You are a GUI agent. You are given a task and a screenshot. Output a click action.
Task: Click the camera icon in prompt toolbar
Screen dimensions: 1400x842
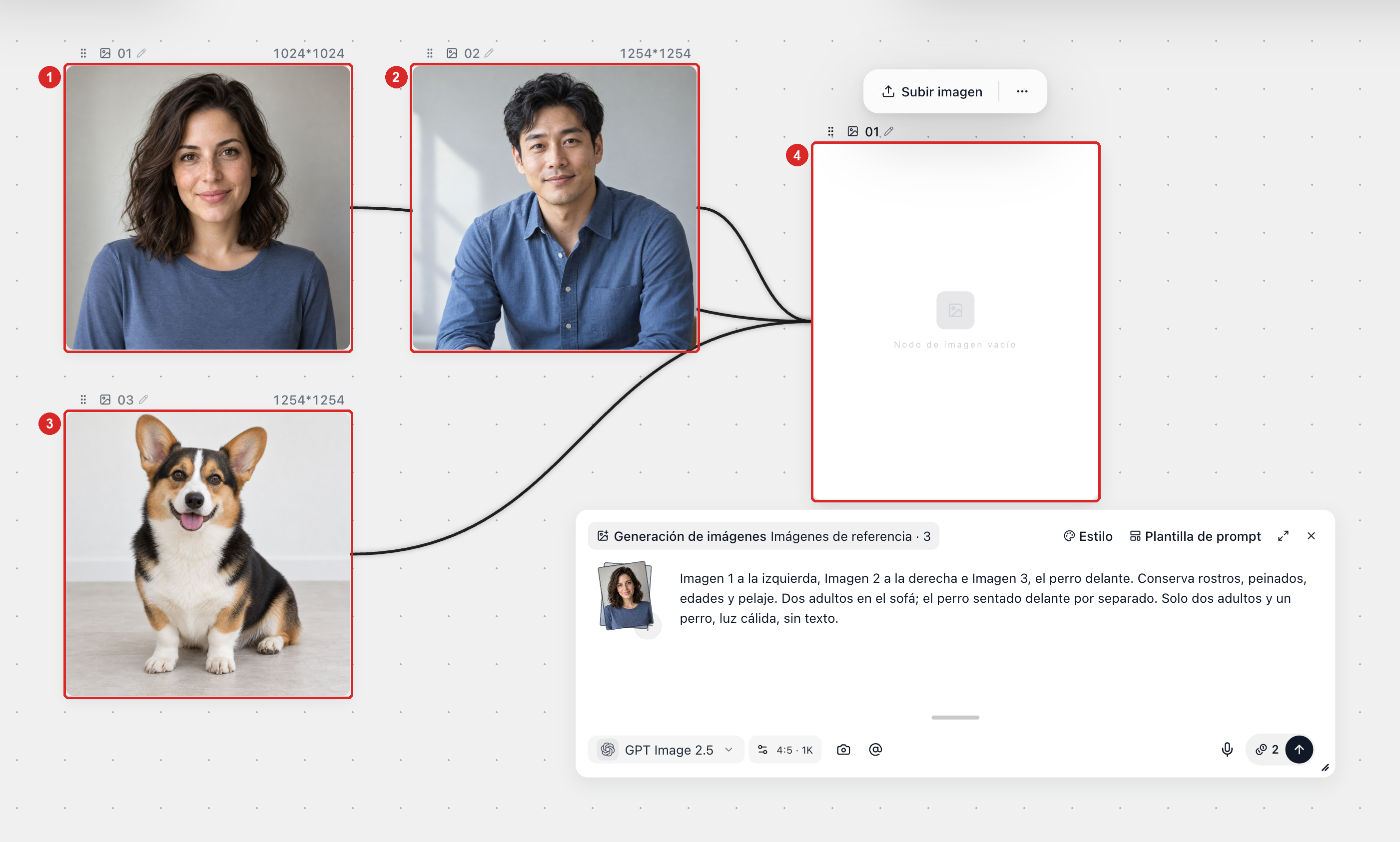(843, 750)
